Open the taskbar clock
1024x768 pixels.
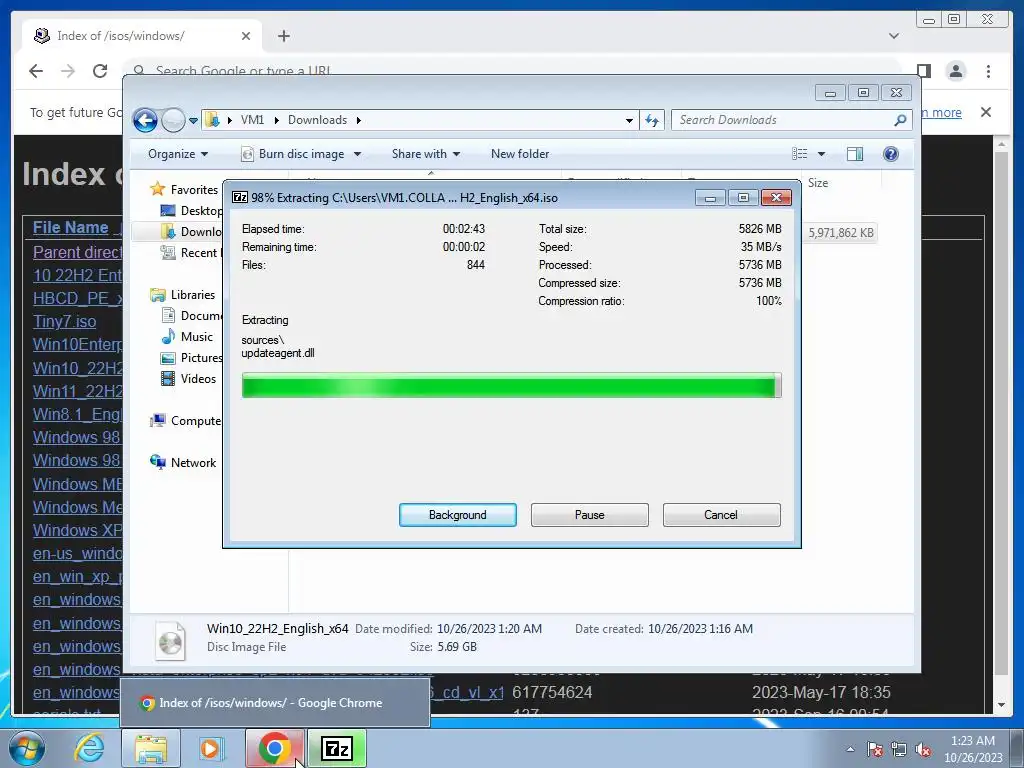pos(973,749)
